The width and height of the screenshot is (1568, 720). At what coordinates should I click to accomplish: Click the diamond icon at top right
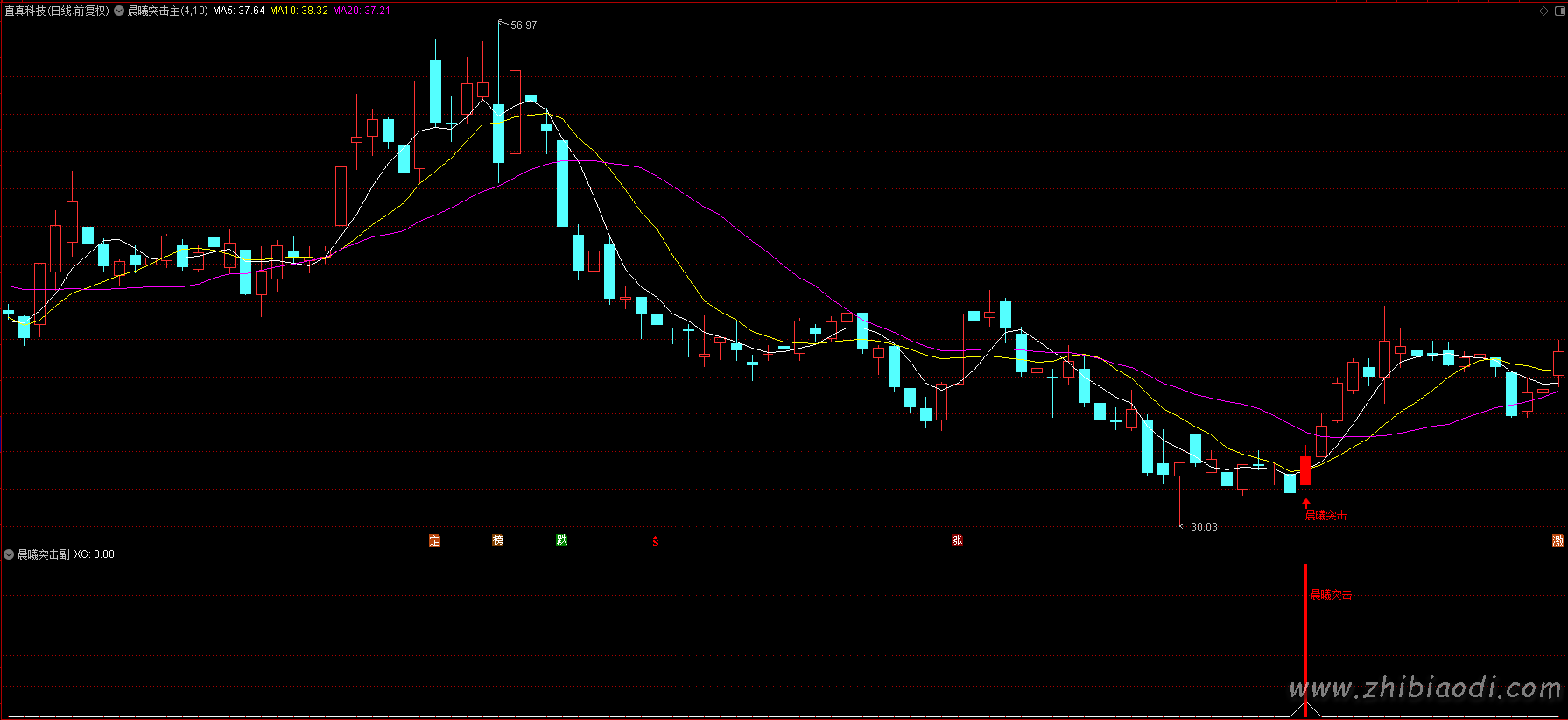(x=1543, y=11)
